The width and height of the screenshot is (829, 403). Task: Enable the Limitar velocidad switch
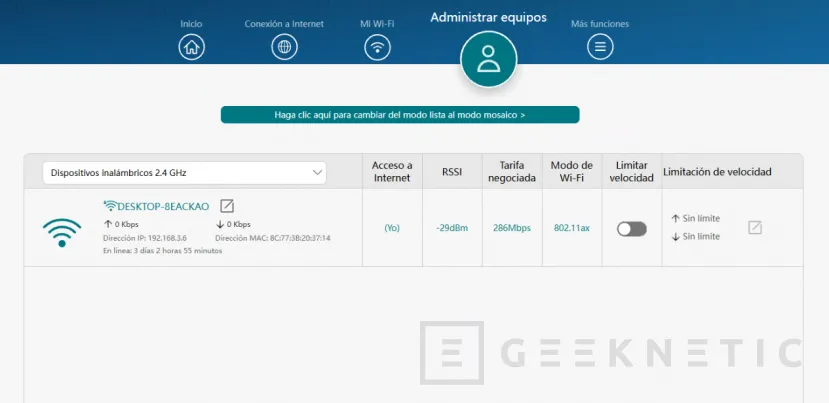coord(631,228)
